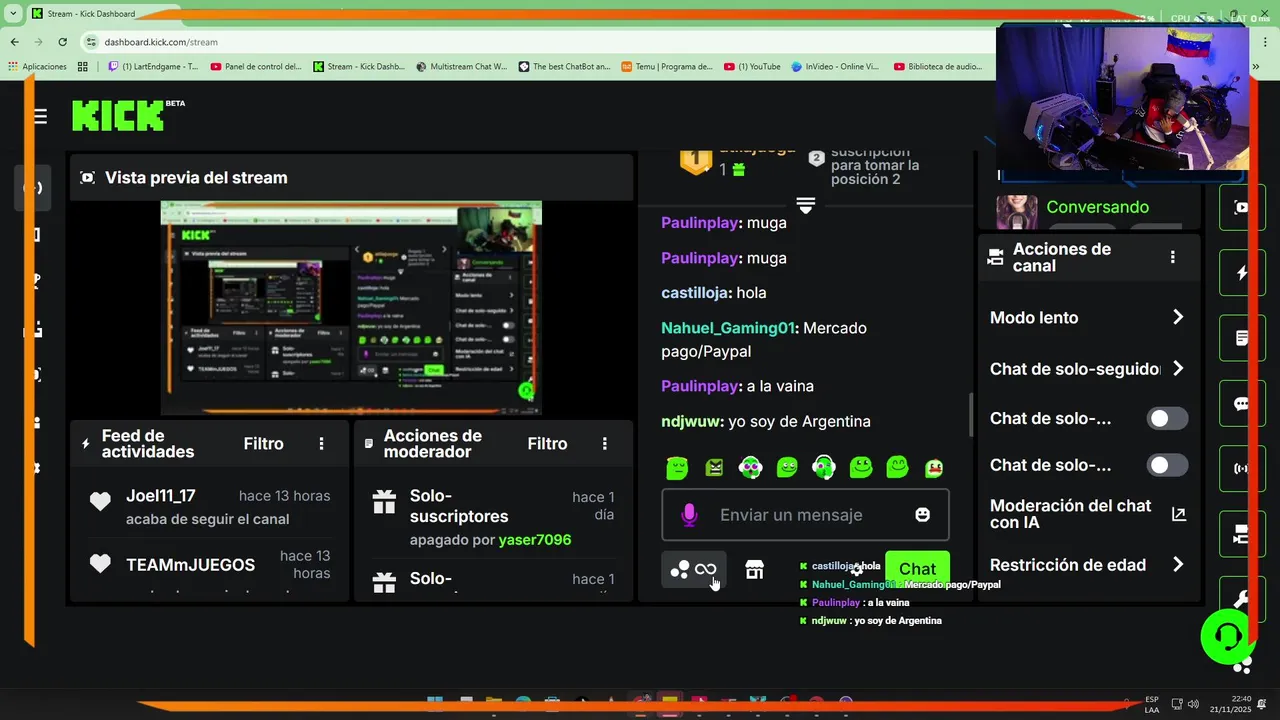Select the purple-eyed headset emote
This screenshot has height=720, width=1280.
750,467
